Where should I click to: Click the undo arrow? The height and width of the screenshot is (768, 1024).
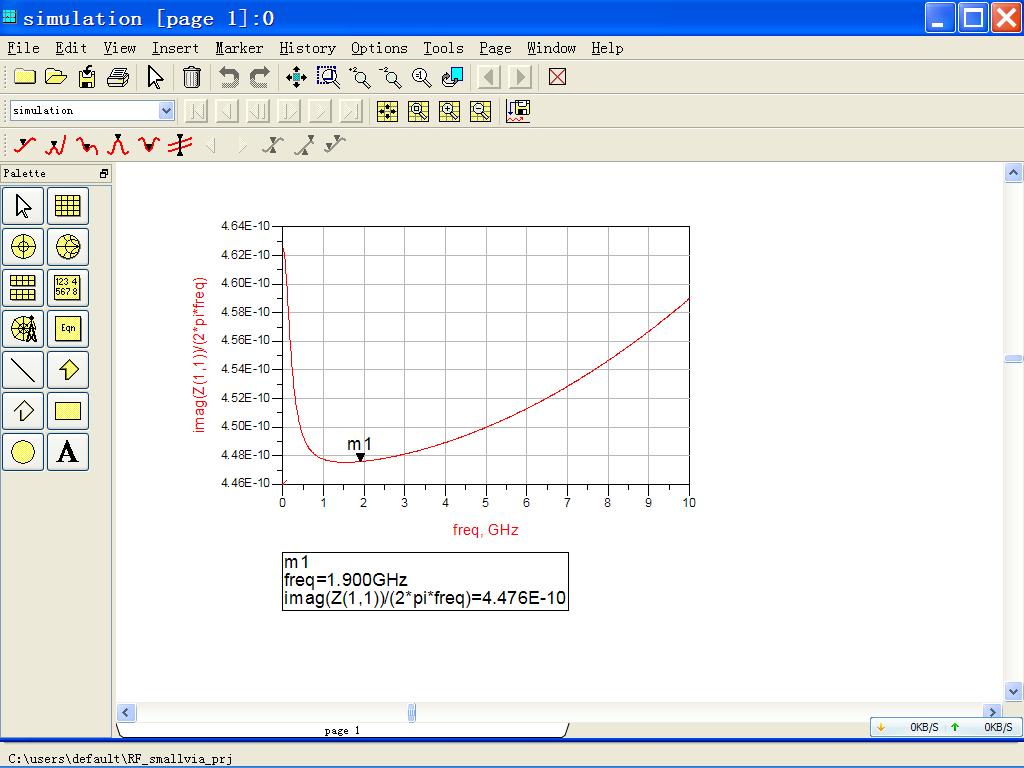229,77
